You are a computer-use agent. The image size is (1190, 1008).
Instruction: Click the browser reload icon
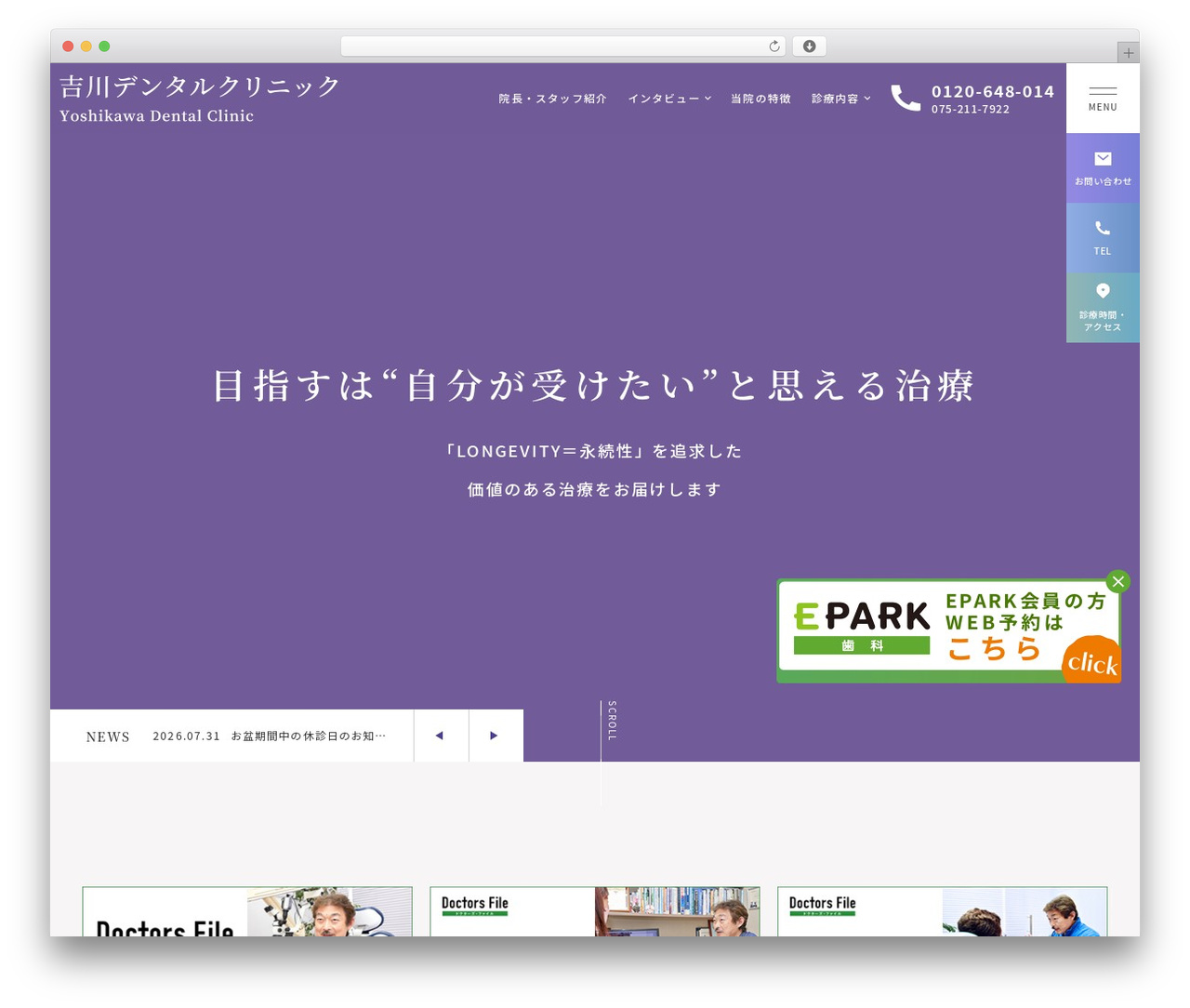pyautogui.click(x=774, y=46)
